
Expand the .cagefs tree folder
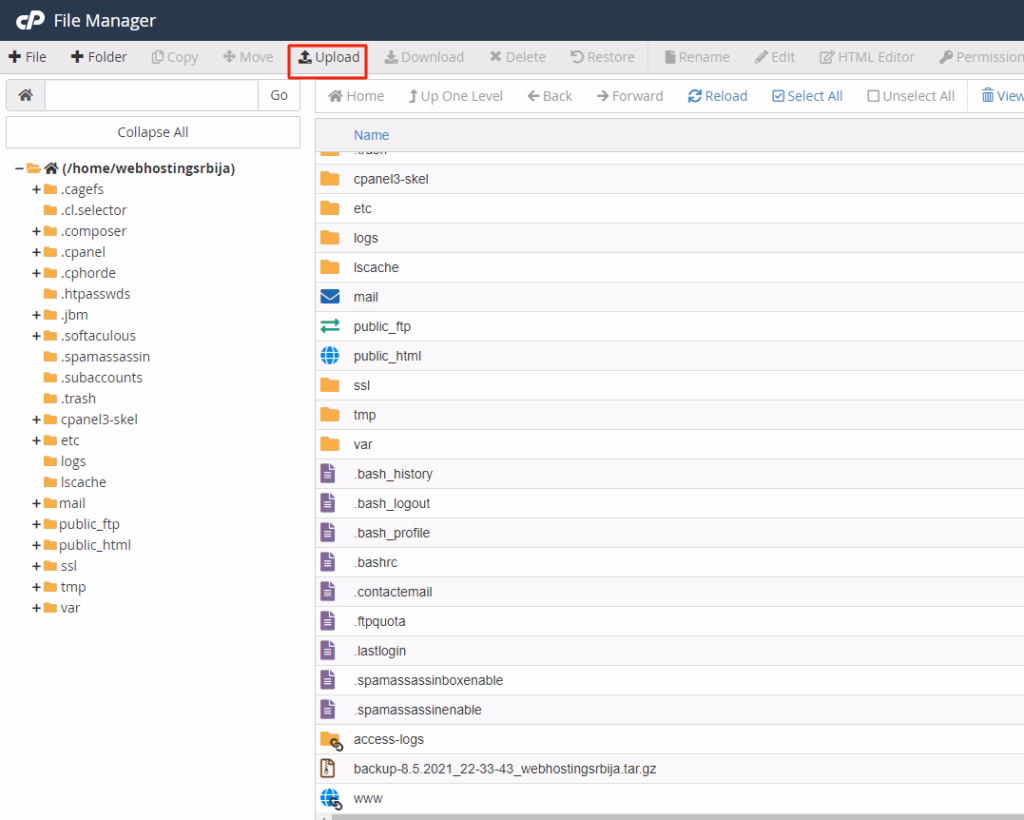tap(37, 189)
